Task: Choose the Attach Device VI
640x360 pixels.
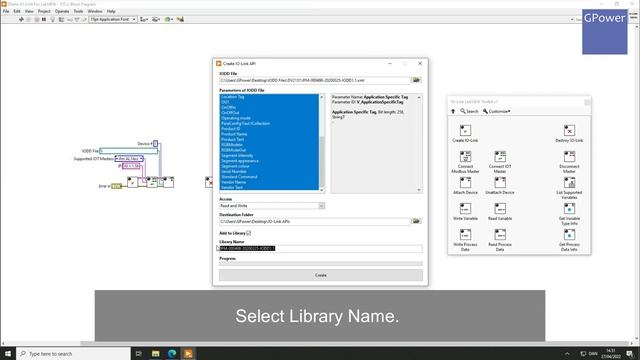Action: 465,182
